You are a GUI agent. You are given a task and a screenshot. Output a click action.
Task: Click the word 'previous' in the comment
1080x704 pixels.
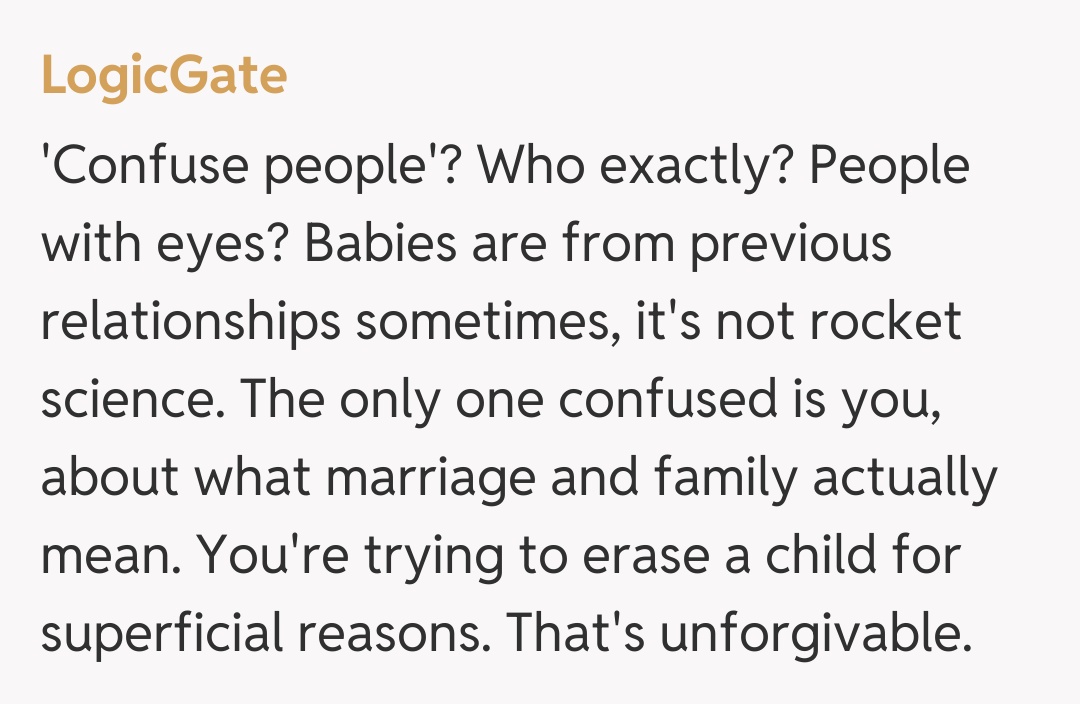[x=790, y=245]
